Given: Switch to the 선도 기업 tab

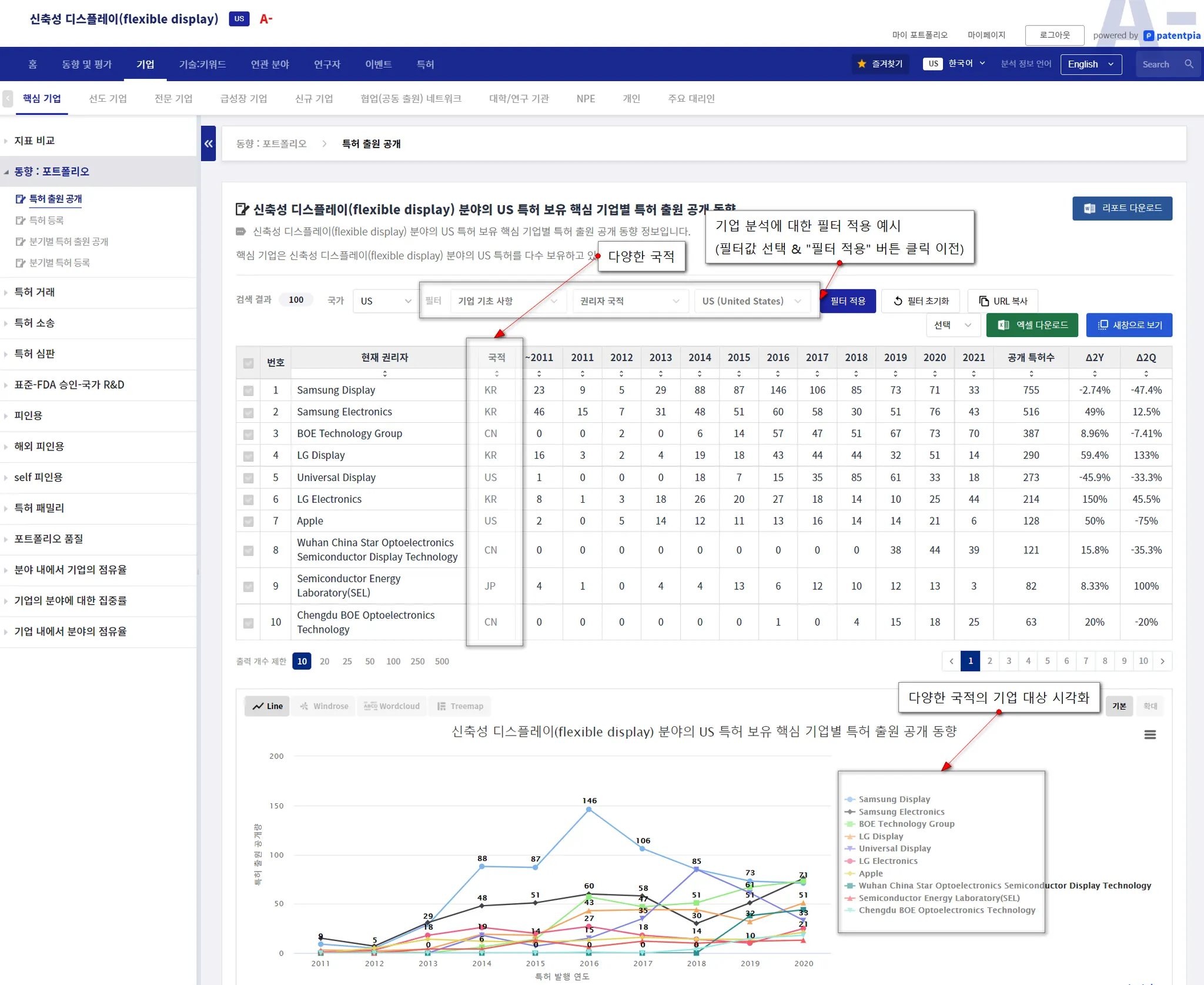Looking at the screenshot, I should (x=108, y=98).
